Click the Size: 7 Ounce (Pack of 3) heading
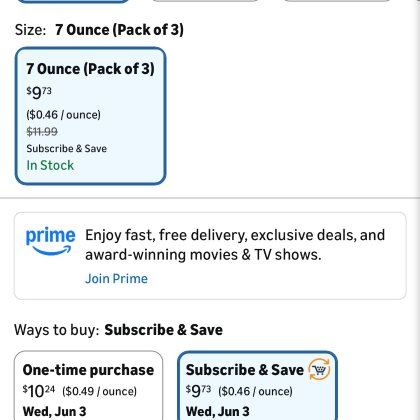Screen dimensions: 420x420 (x=99, y=30)
